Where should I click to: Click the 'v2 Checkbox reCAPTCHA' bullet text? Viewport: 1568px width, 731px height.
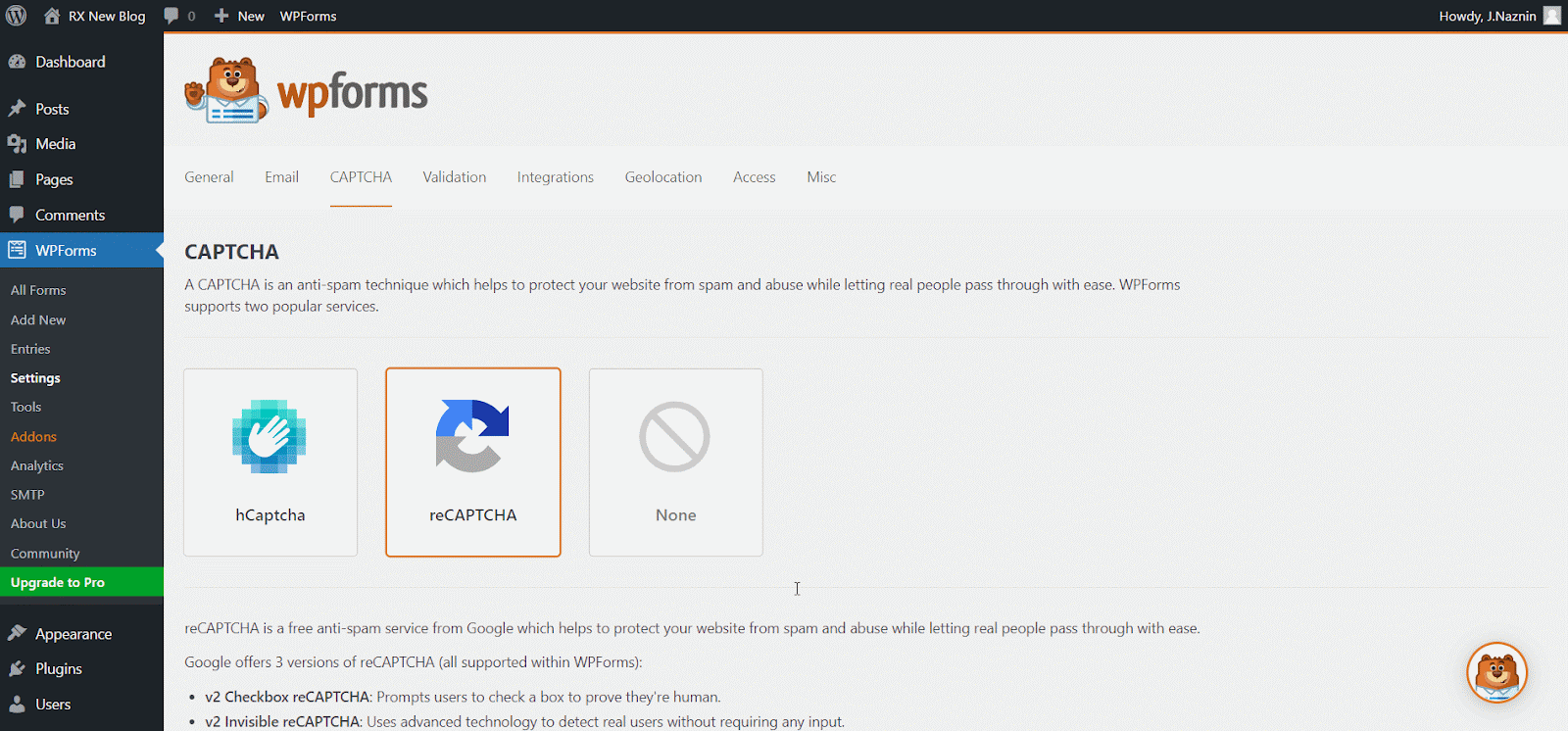pyautogui.click(x=288, y=697)
